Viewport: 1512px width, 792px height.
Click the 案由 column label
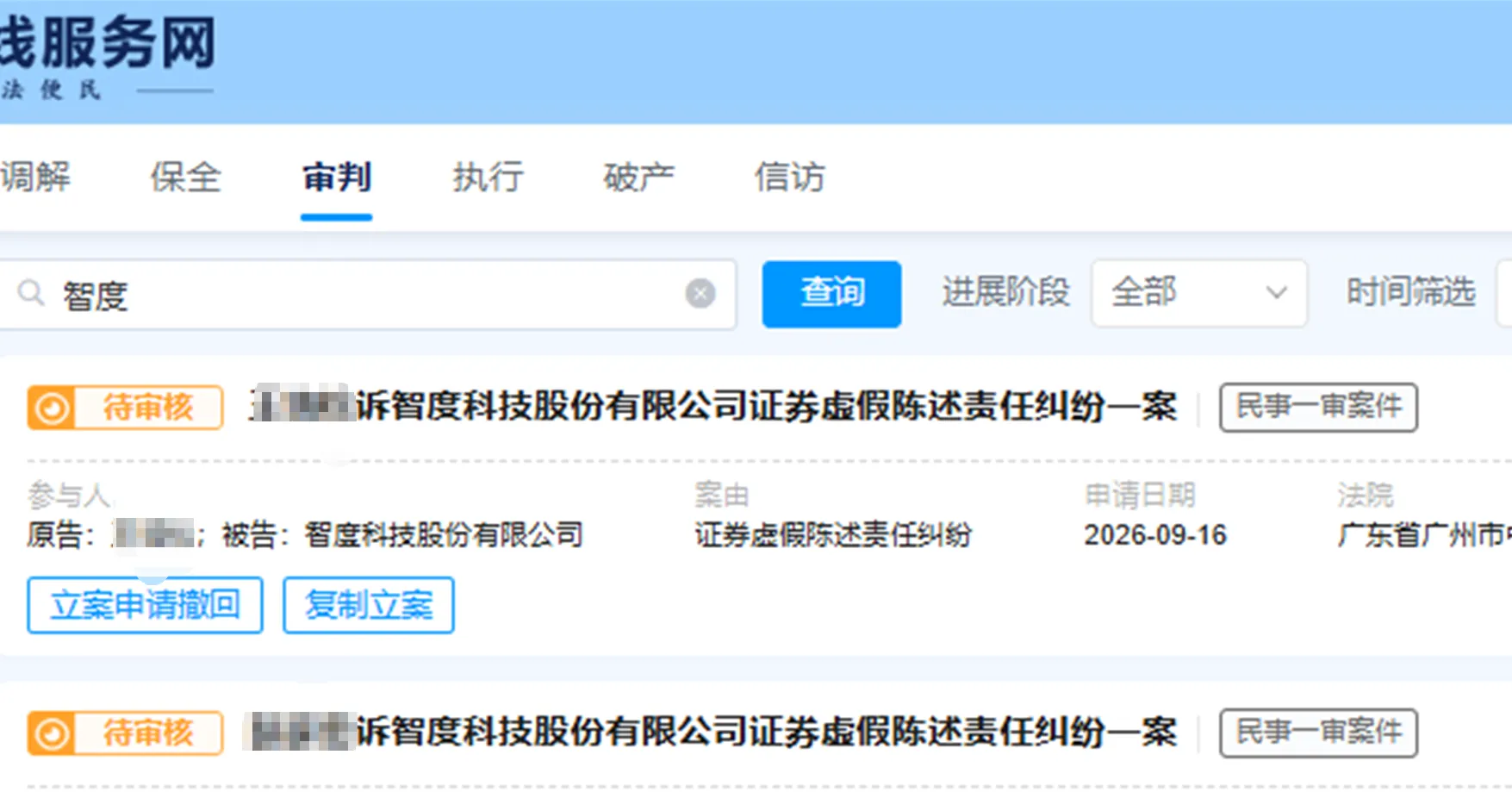(x=722, y=495)
